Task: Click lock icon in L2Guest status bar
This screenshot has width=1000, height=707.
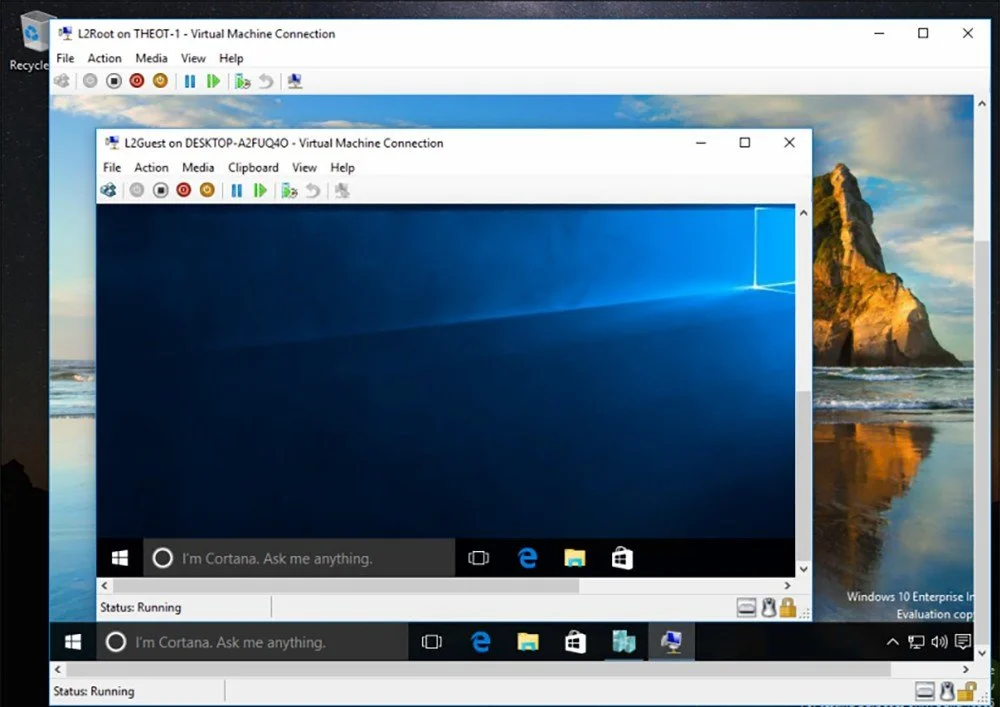Action: [x=788, y=608]
